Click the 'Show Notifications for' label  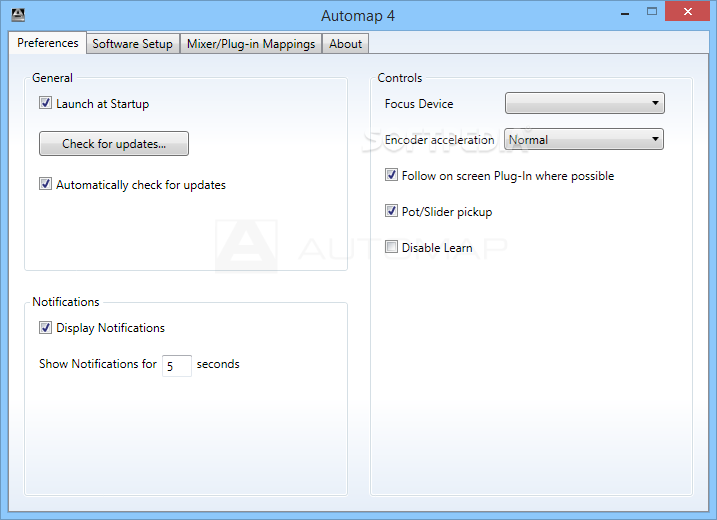click(x=98, y=364)
